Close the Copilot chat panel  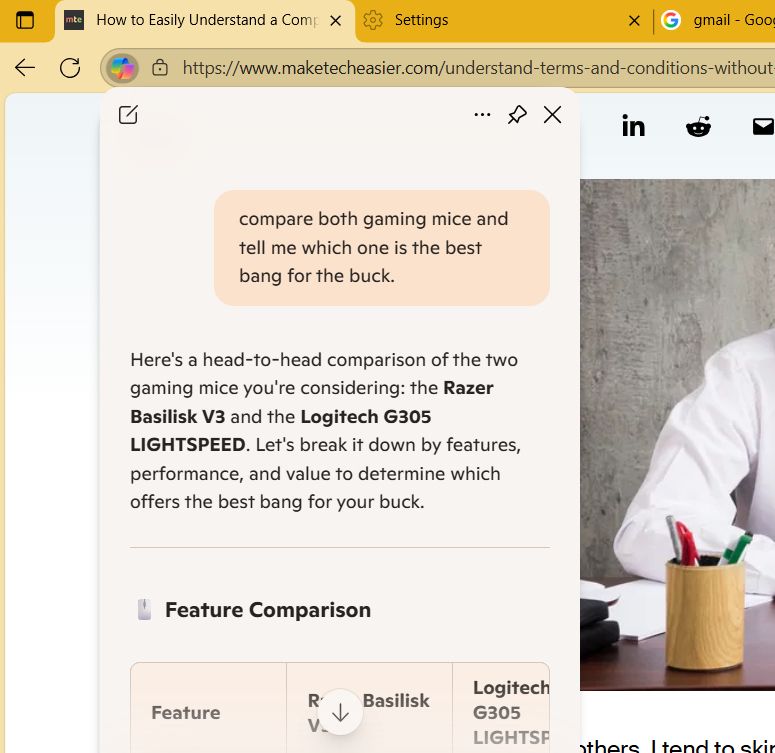point(552,115)
